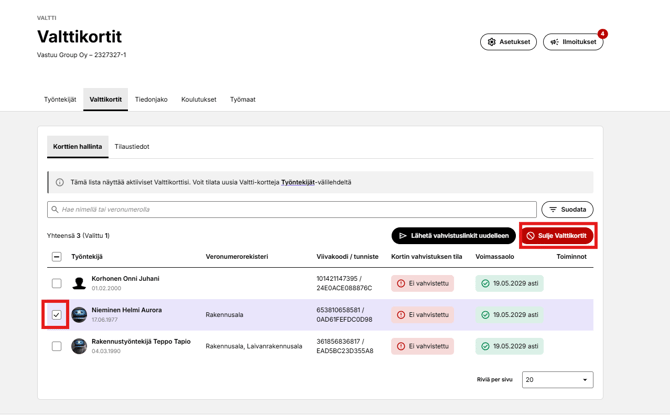Click Rakennusala, Laivanrakennusala text
Viewport: 670px width, 417px height.
(x=254, y=346)
